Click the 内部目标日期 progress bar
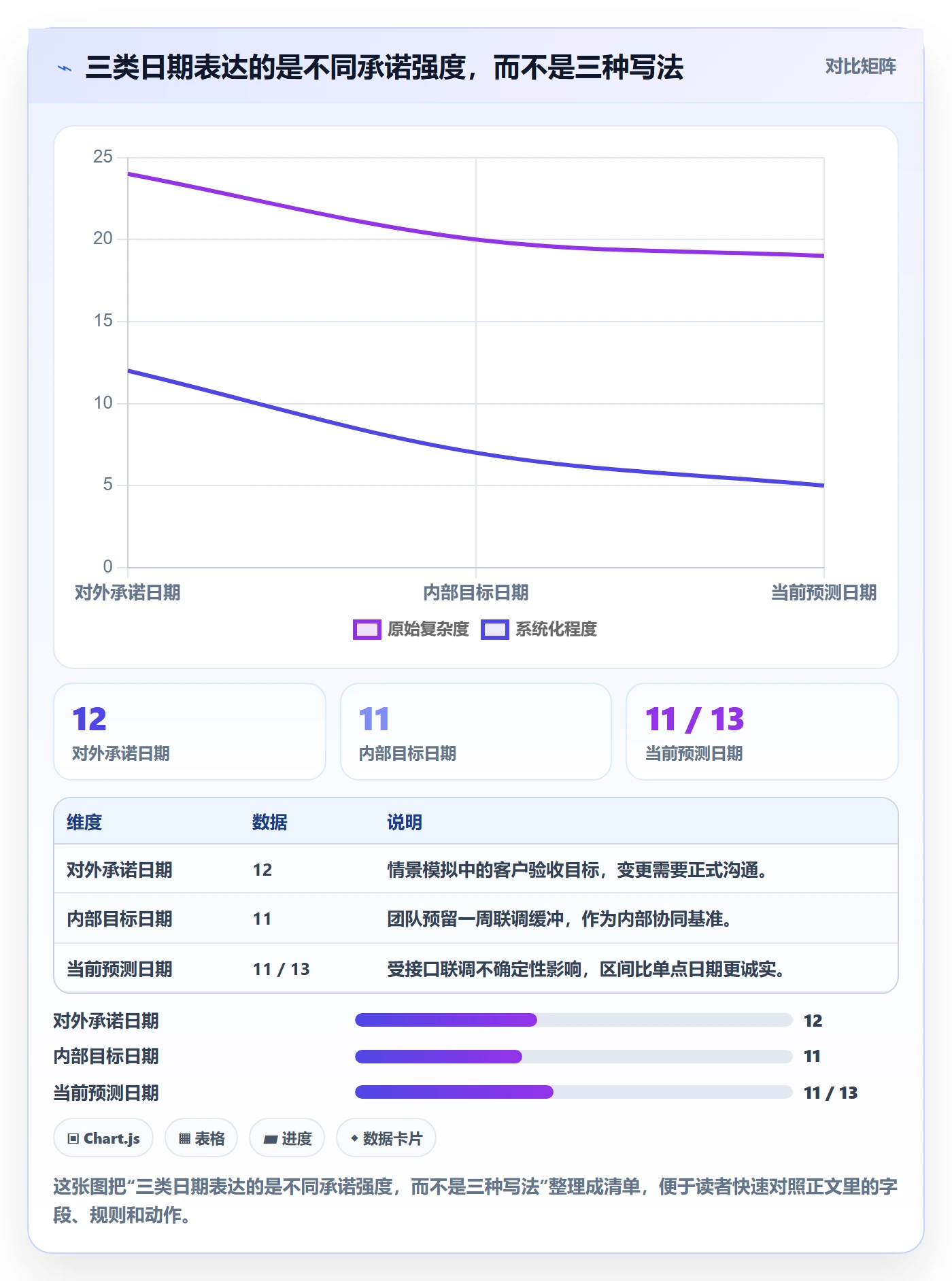 tap(574, 1057)
